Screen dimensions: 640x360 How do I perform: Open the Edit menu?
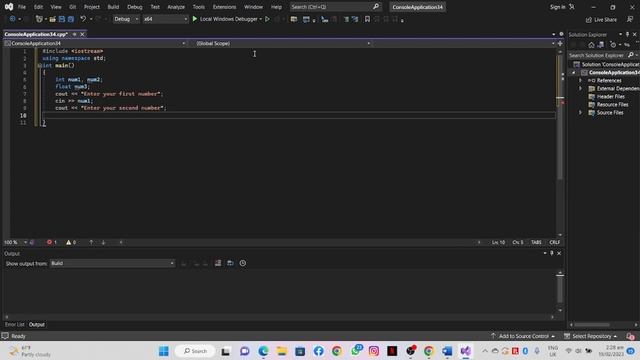[x=38, y=7]
